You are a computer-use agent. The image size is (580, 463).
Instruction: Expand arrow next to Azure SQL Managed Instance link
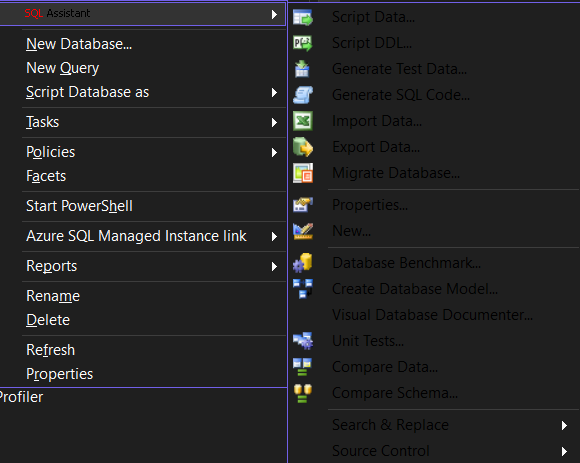coord(274,236)
